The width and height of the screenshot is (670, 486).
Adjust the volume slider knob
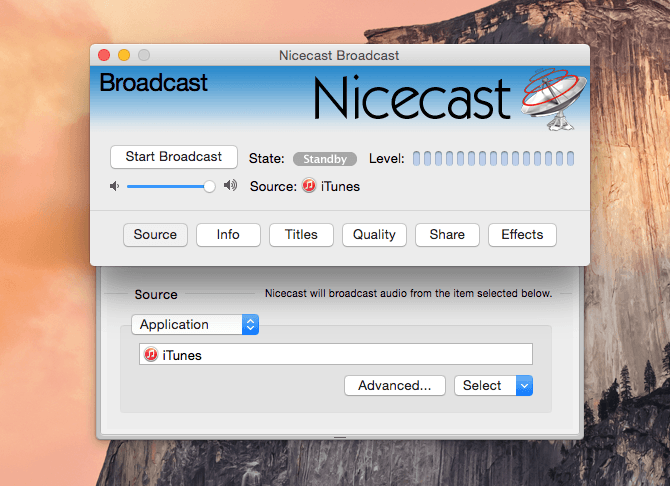pos(209,186)
